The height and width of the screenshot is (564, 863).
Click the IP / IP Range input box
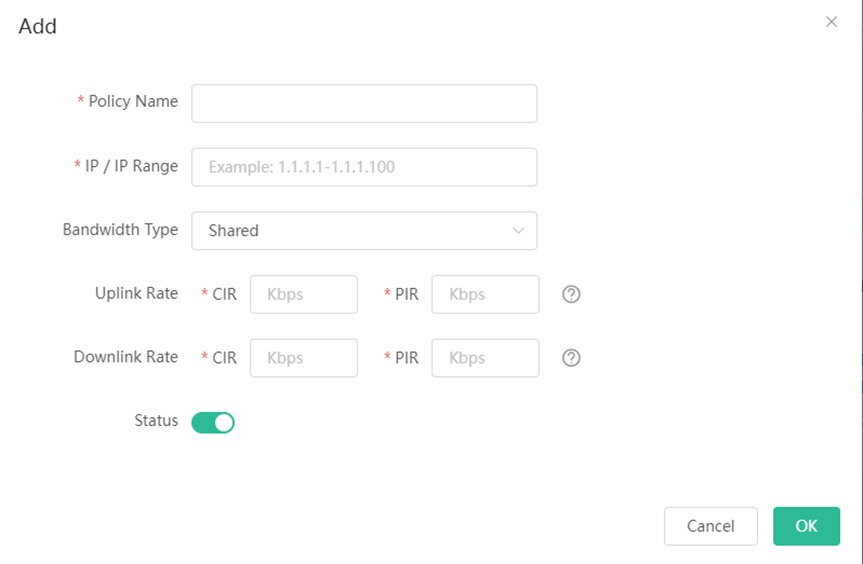tap(364, 167)
